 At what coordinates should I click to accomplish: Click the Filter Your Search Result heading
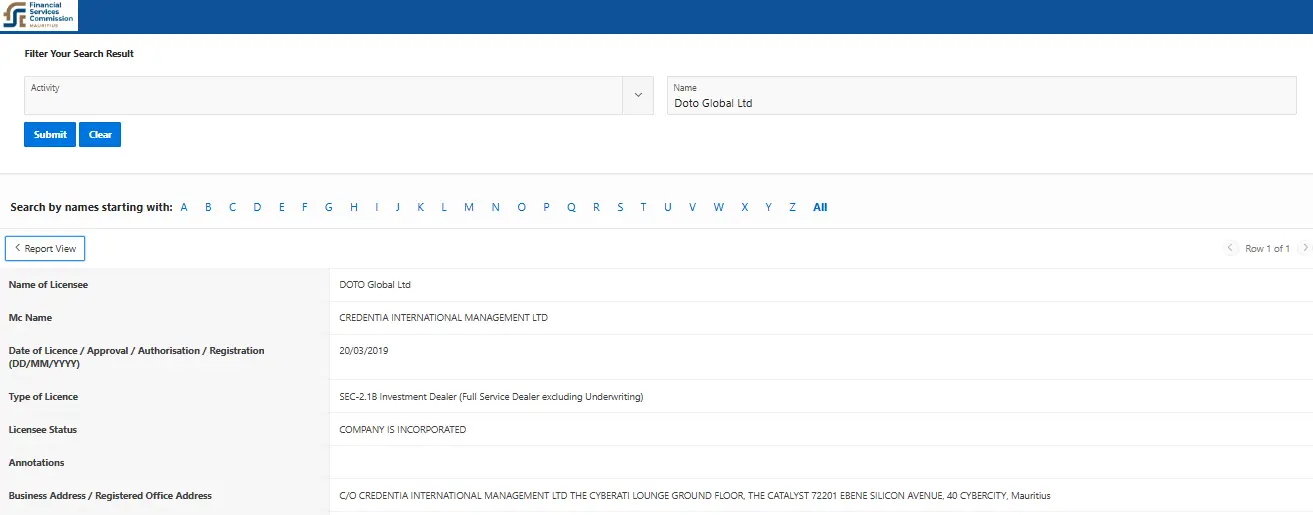(79, 54)
